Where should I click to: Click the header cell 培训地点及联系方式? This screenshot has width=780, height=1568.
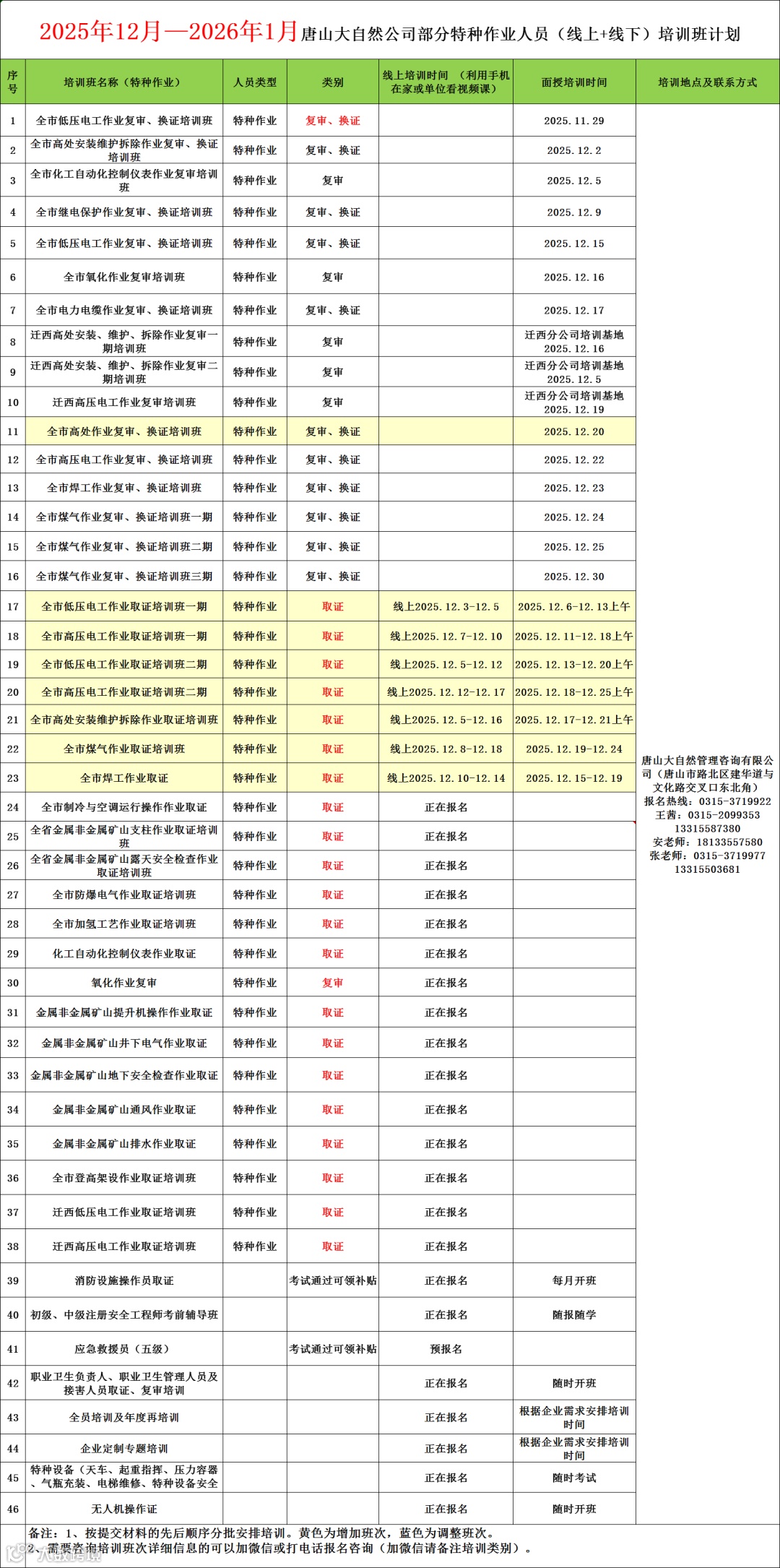point(707,82)
